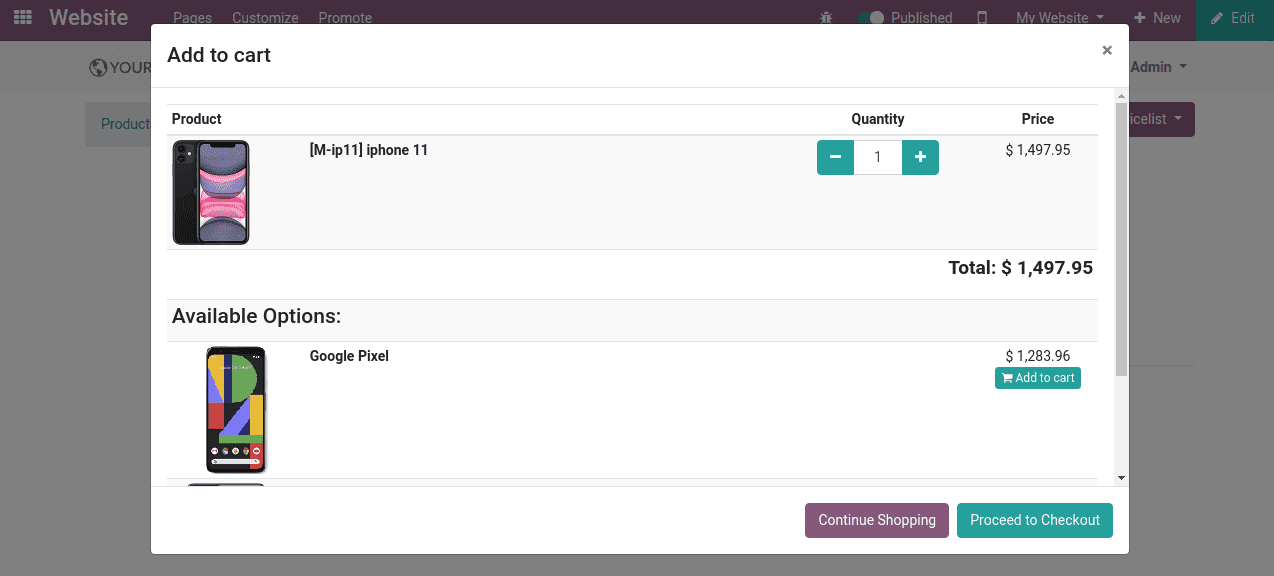Click the dialog scrollbar down arrow
The height and width of the screenshot is (576, 1274).
point(1121,478)
